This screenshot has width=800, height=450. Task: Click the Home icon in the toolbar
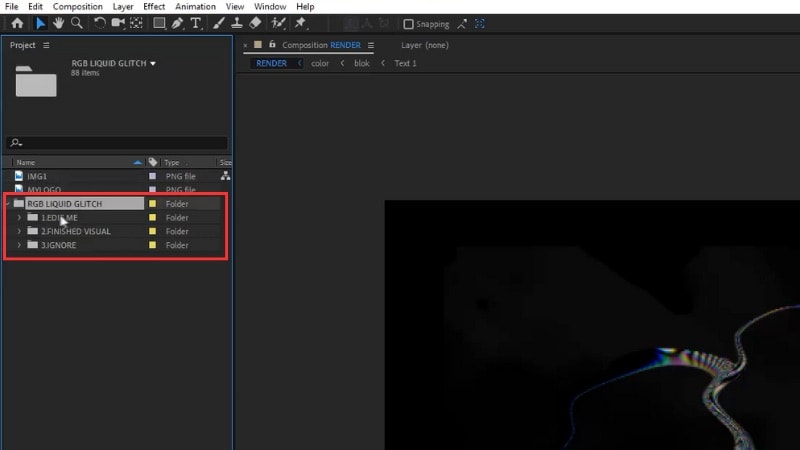(17, 23)
